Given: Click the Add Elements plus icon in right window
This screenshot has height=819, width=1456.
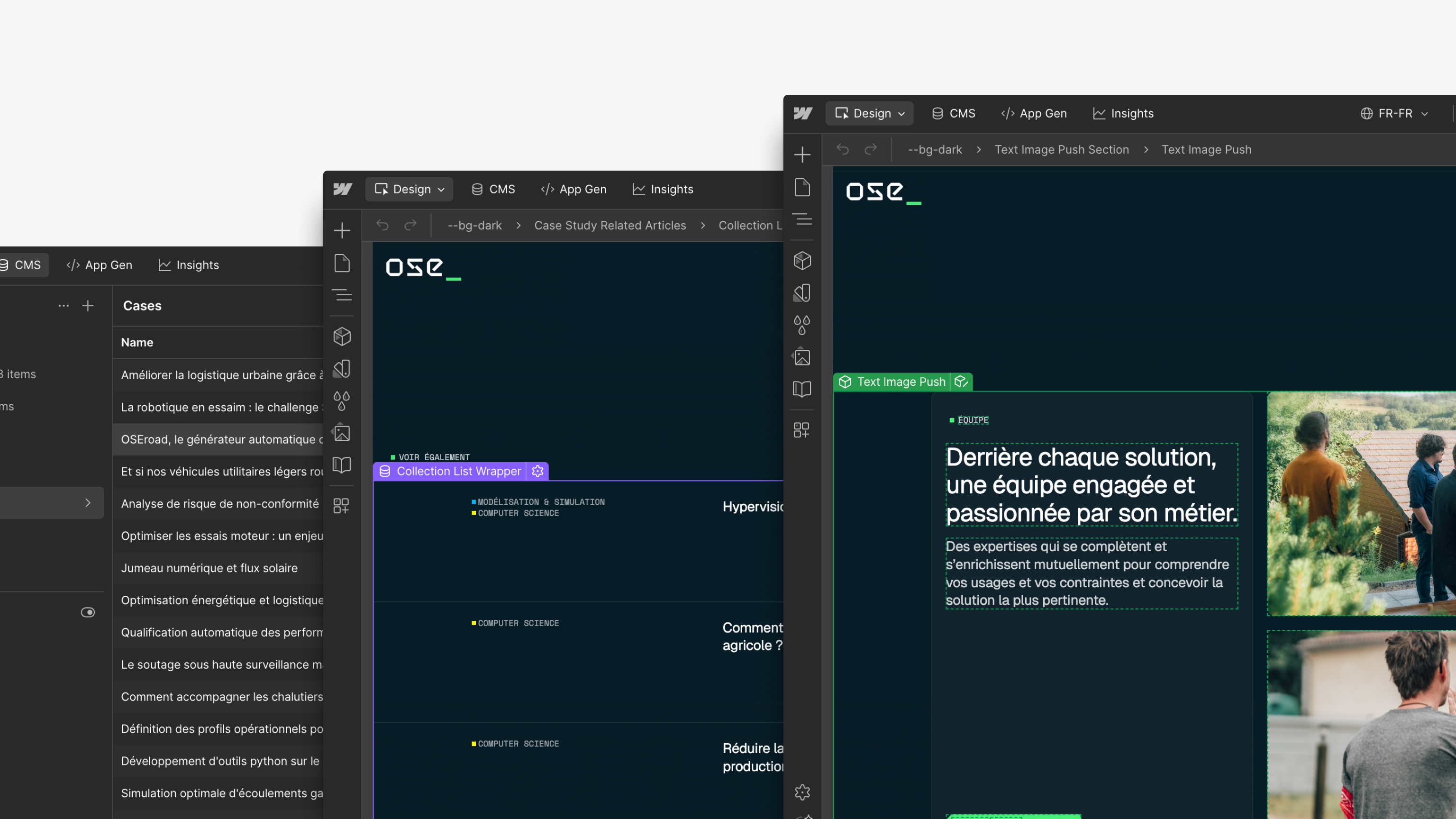Looking at the screenshot, I should pyautogui.click(x=802, y=155).
